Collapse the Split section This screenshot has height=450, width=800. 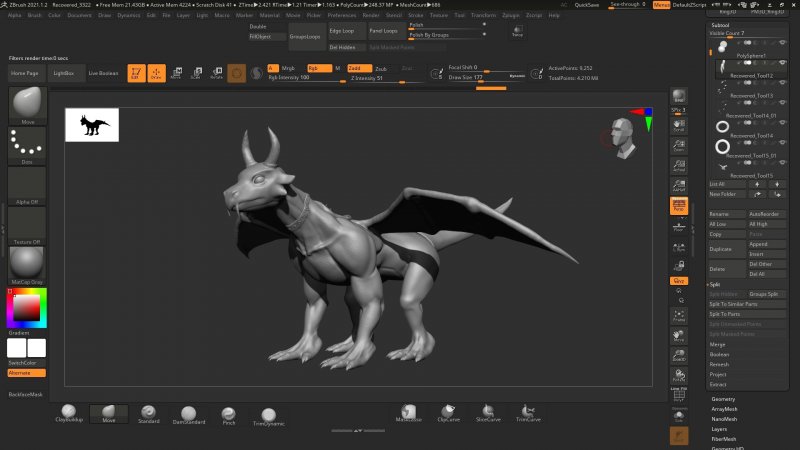click(x=715, y=284)
